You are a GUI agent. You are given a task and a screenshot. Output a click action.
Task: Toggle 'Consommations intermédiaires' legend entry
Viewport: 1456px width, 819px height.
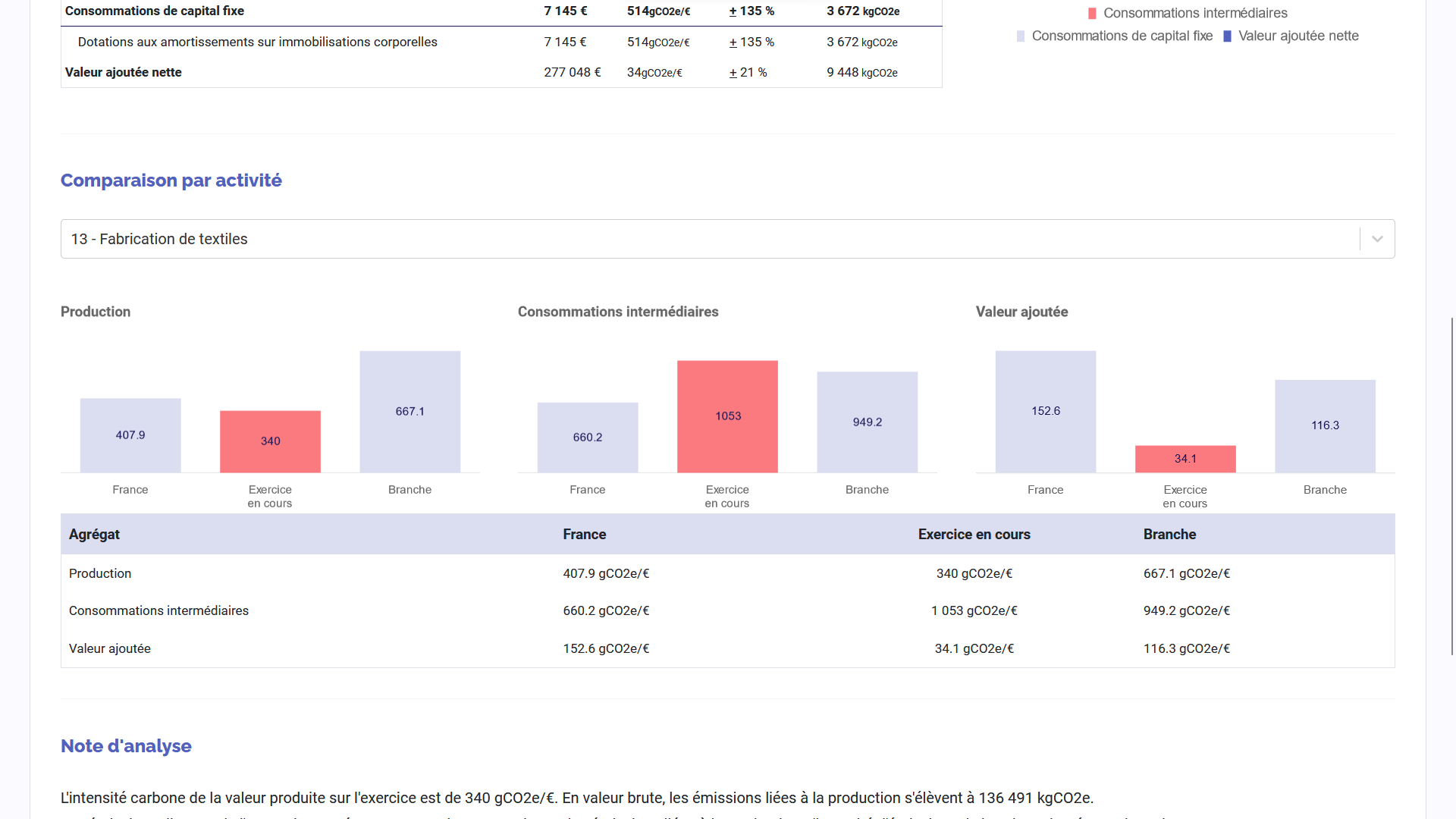pyautogui.click(x=1187, y=13)
